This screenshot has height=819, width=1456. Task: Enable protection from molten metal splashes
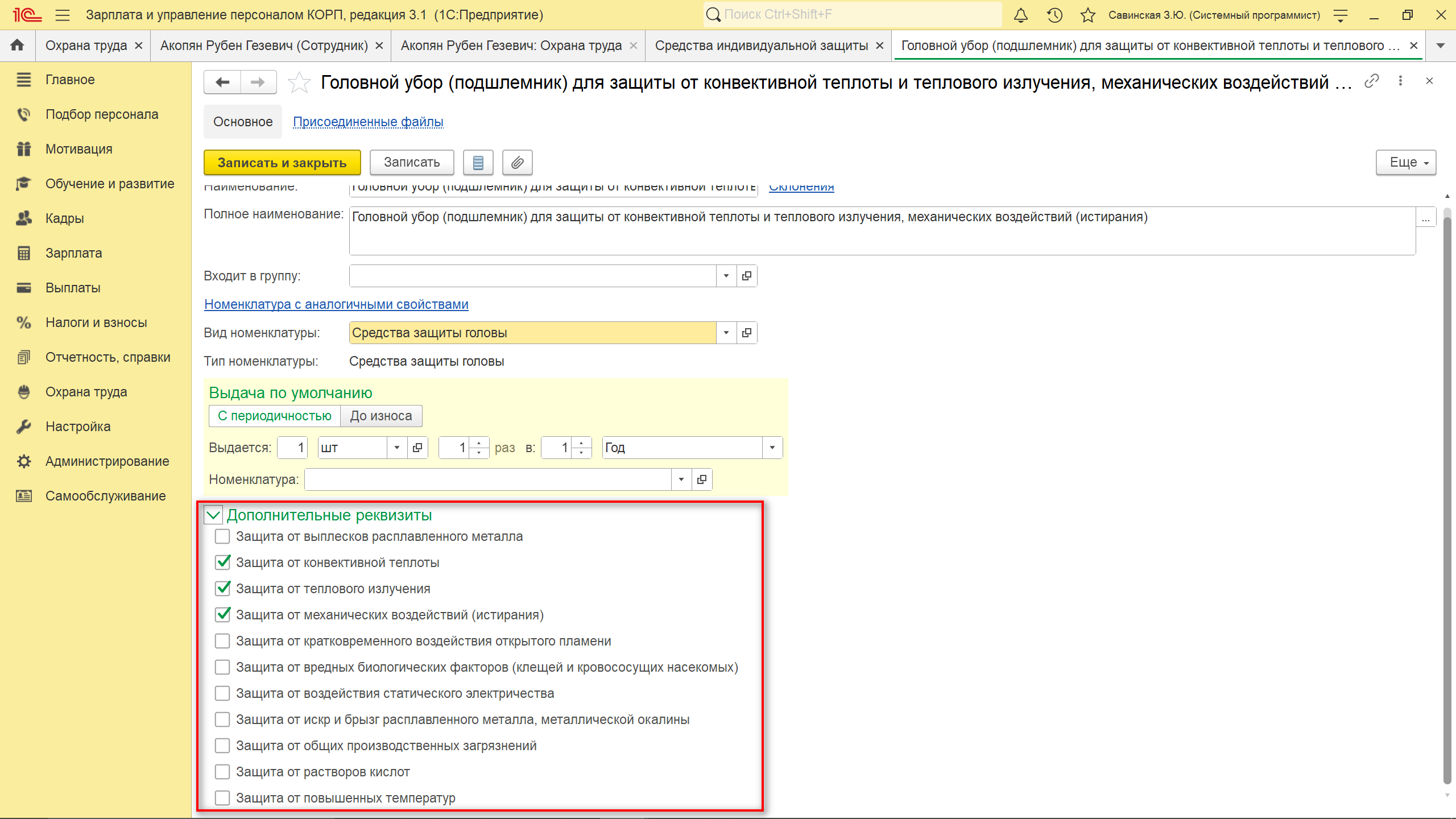tap(222, 536)
